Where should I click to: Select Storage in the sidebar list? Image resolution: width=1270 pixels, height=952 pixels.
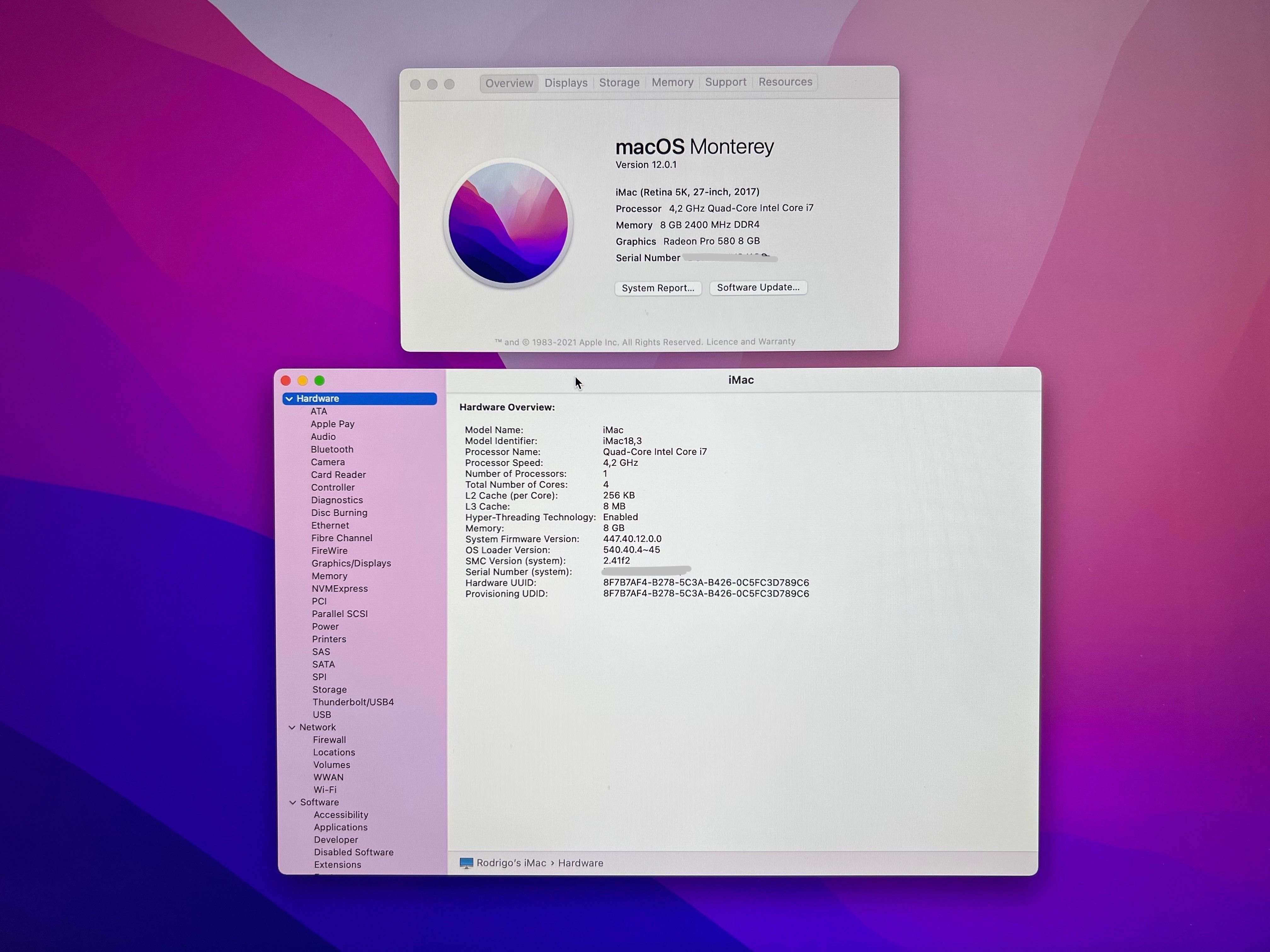click(x=329, y=690)
